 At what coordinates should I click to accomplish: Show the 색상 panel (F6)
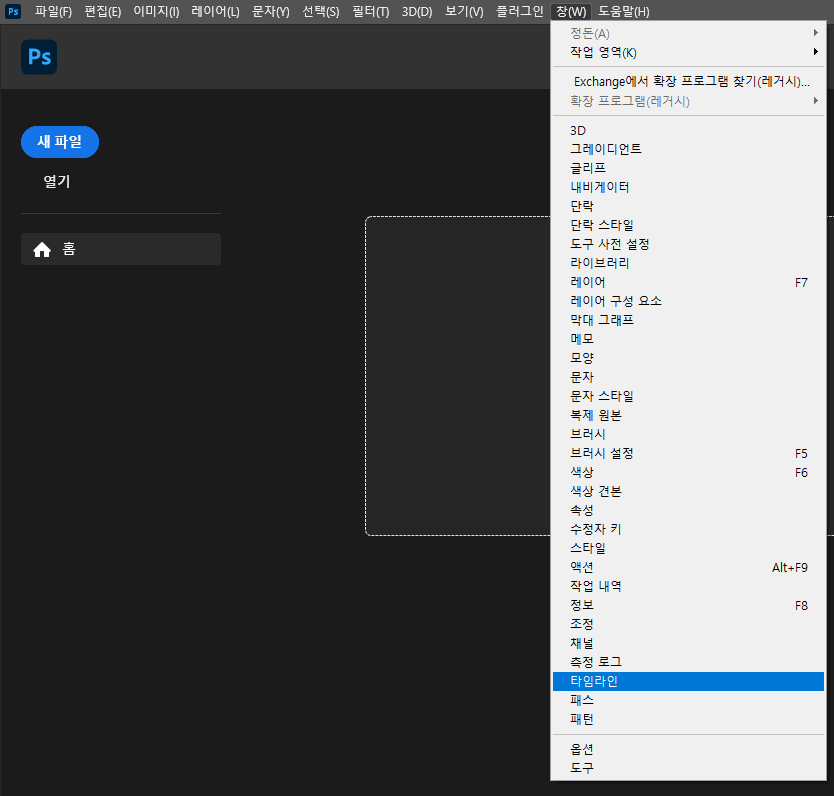tap(688, 472)
